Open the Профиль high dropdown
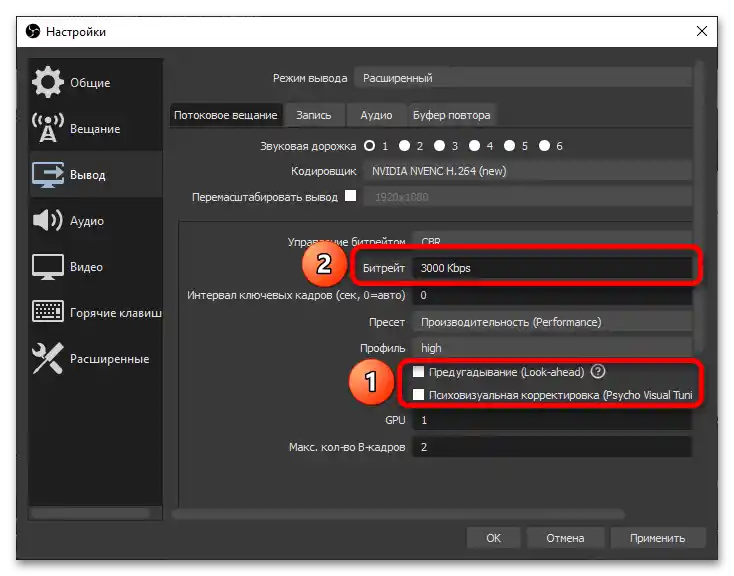The width and height of the screenshot is (734, 576). pyautogui.click(x=552, y=348)
